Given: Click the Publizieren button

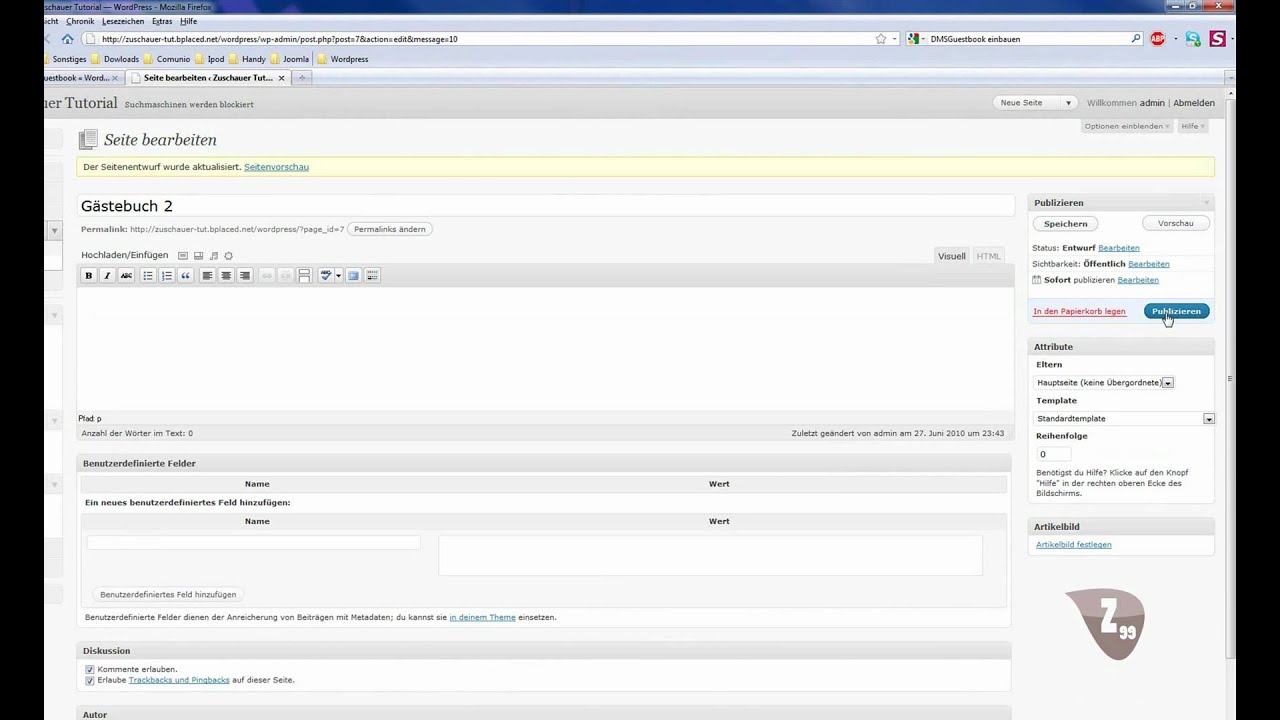Looking at the screenshot, I should point(1176,311).
